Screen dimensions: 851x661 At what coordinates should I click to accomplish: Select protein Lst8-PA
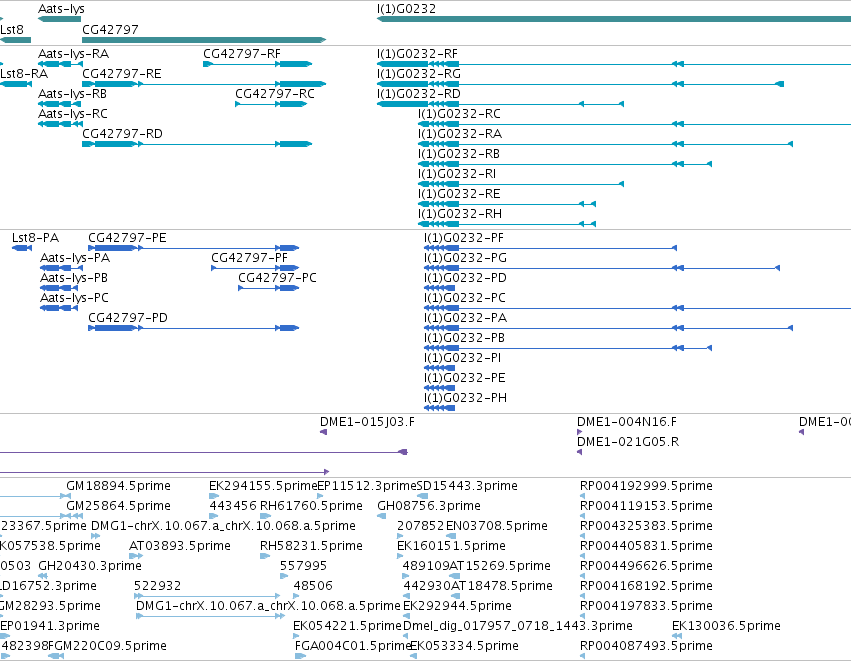tap(22, 248)
